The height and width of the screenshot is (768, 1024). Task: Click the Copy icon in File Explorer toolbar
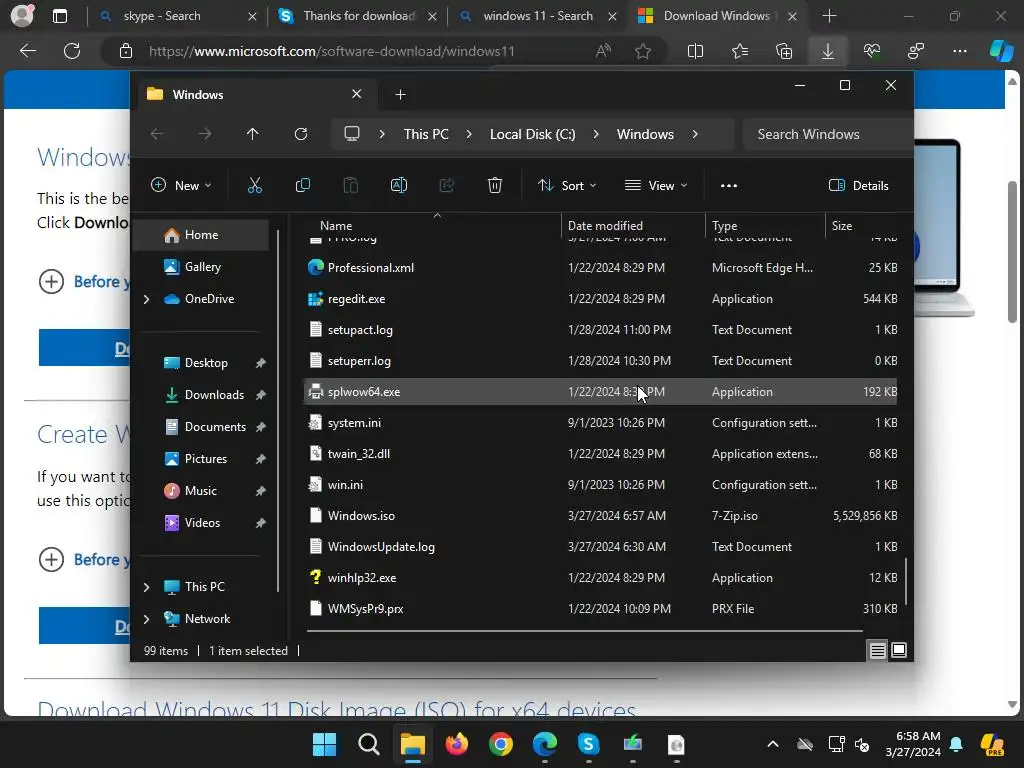pyautogui.click(x=302, y=185)
